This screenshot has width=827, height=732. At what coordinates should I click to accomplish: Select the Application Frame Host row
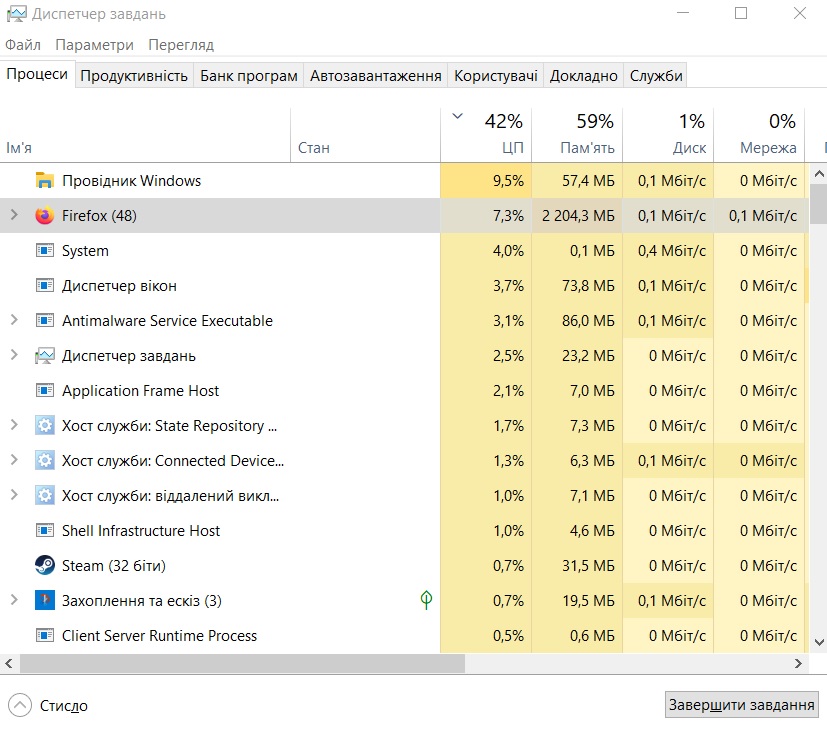404,391
